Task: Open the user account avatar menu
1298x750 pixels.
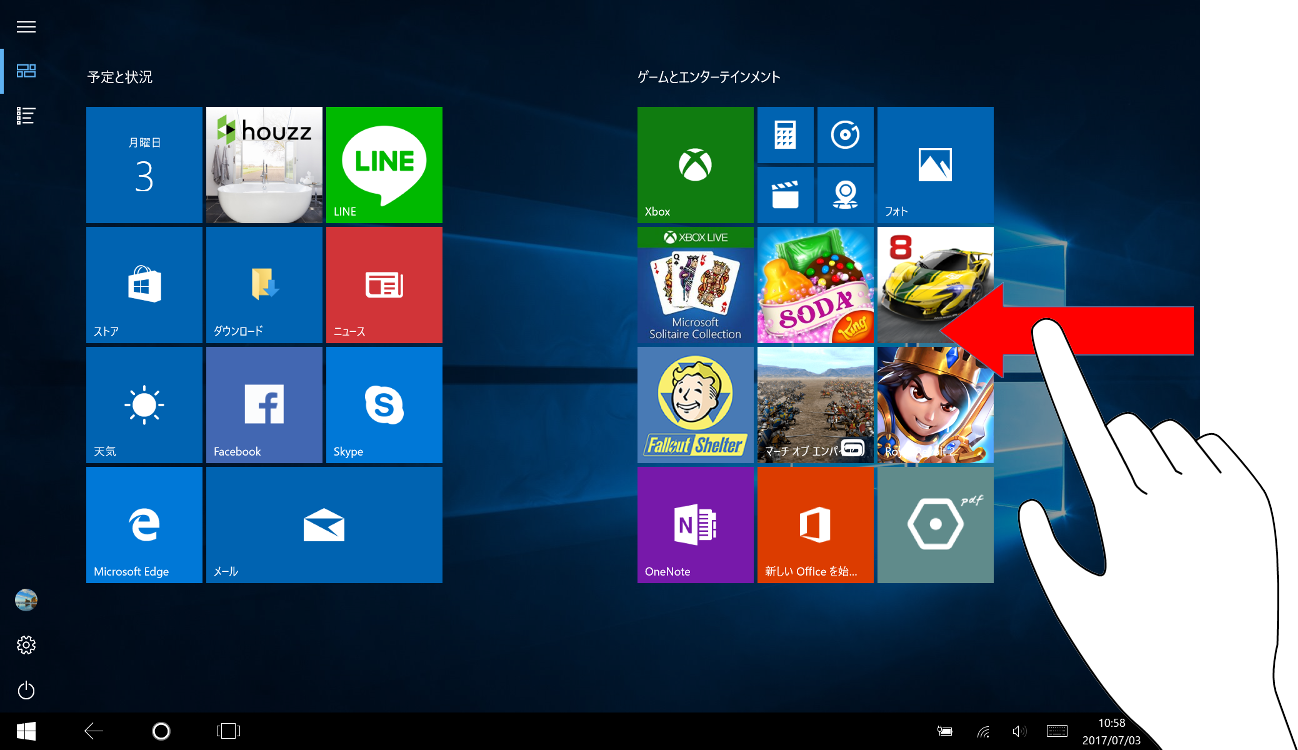Action: [x=26, y=600]
